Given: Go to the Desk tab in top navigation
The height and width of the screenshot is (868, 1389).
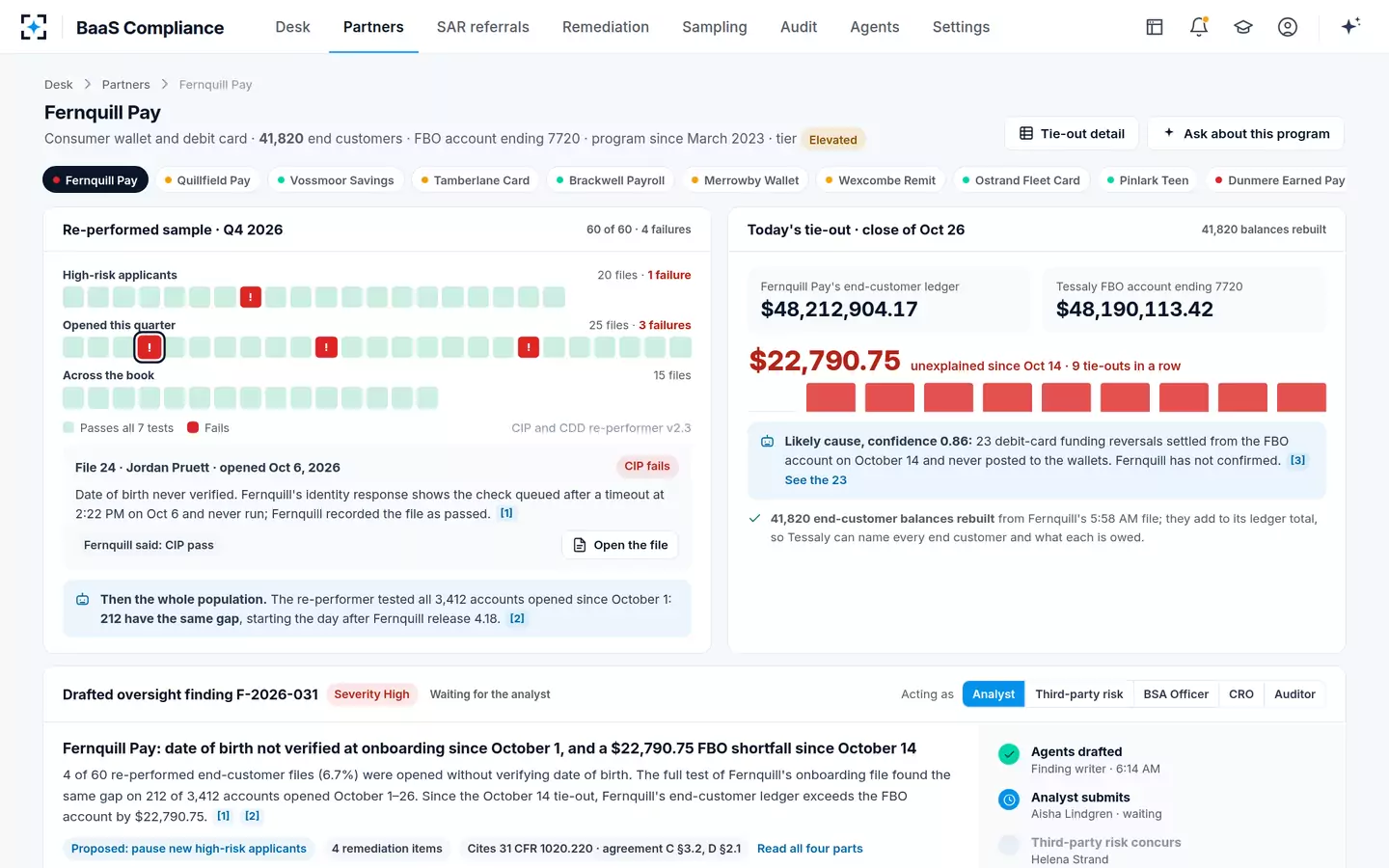Looking at the screenshot, I should (292, 27).
